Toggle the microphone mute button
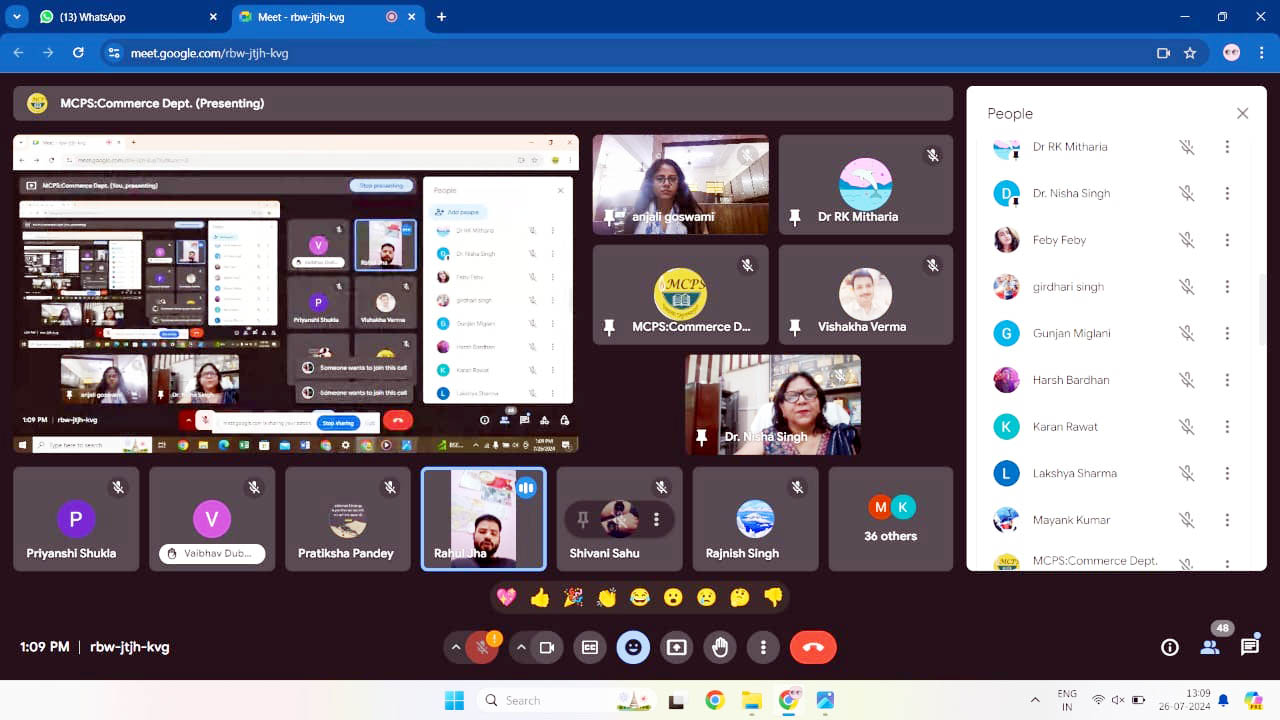 pos(483,647)
